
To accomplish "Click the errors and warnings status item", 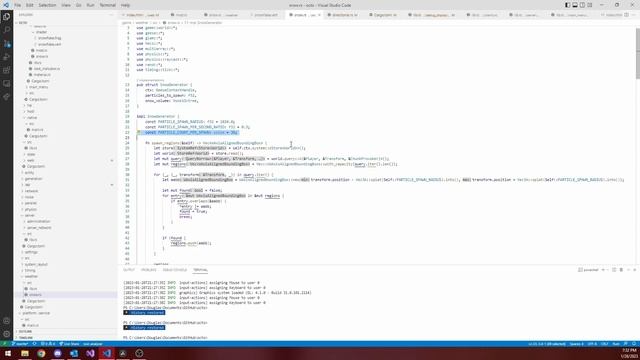I will [x=48, y=344].
